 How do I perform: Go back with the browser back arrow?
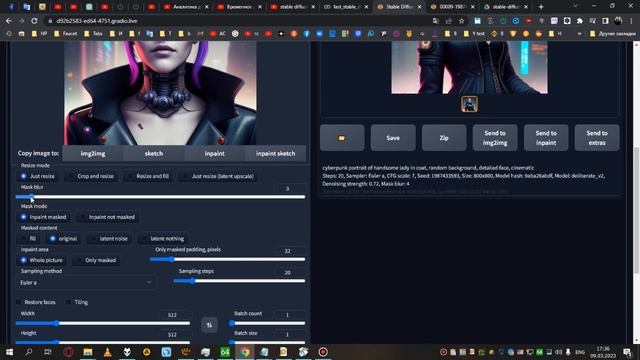point(9,21)
